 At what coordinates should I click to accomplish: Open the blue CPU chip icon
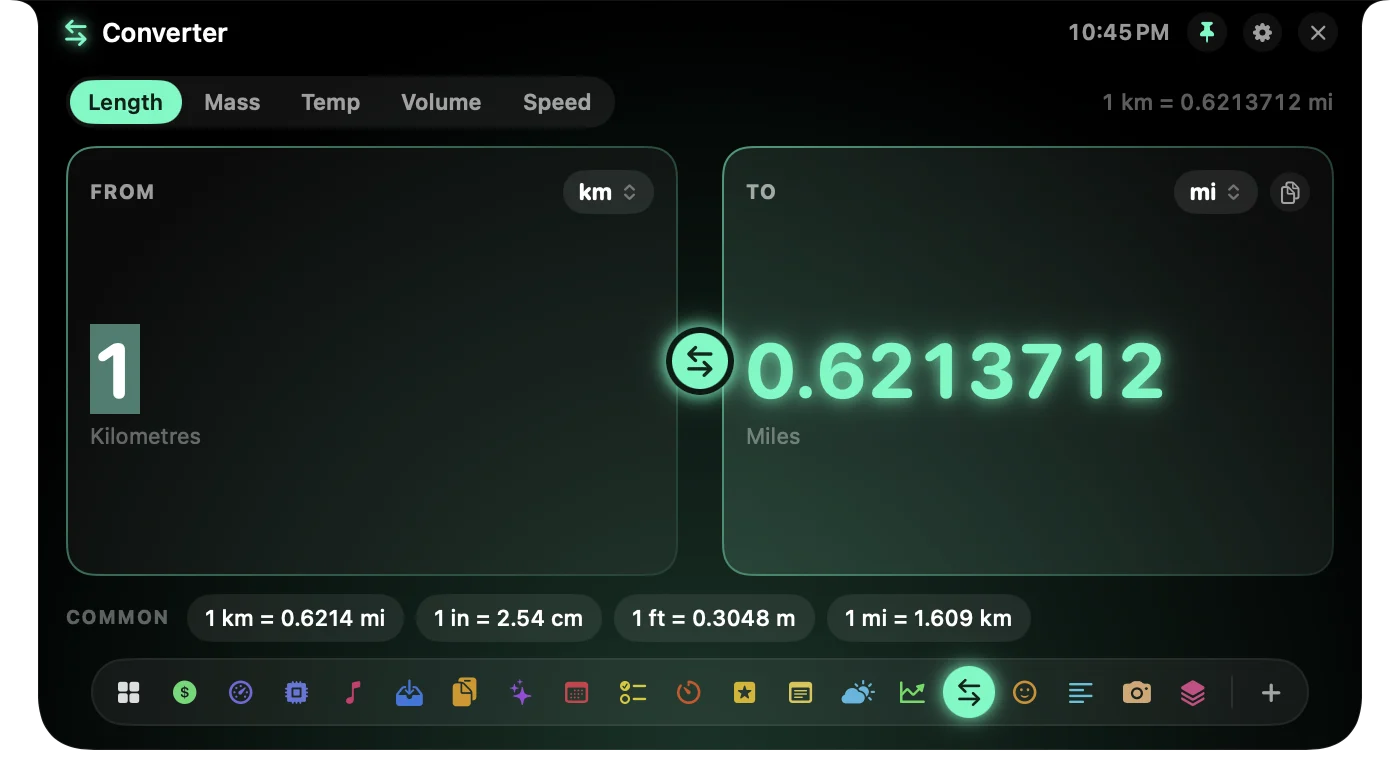[x=296, y=692]
